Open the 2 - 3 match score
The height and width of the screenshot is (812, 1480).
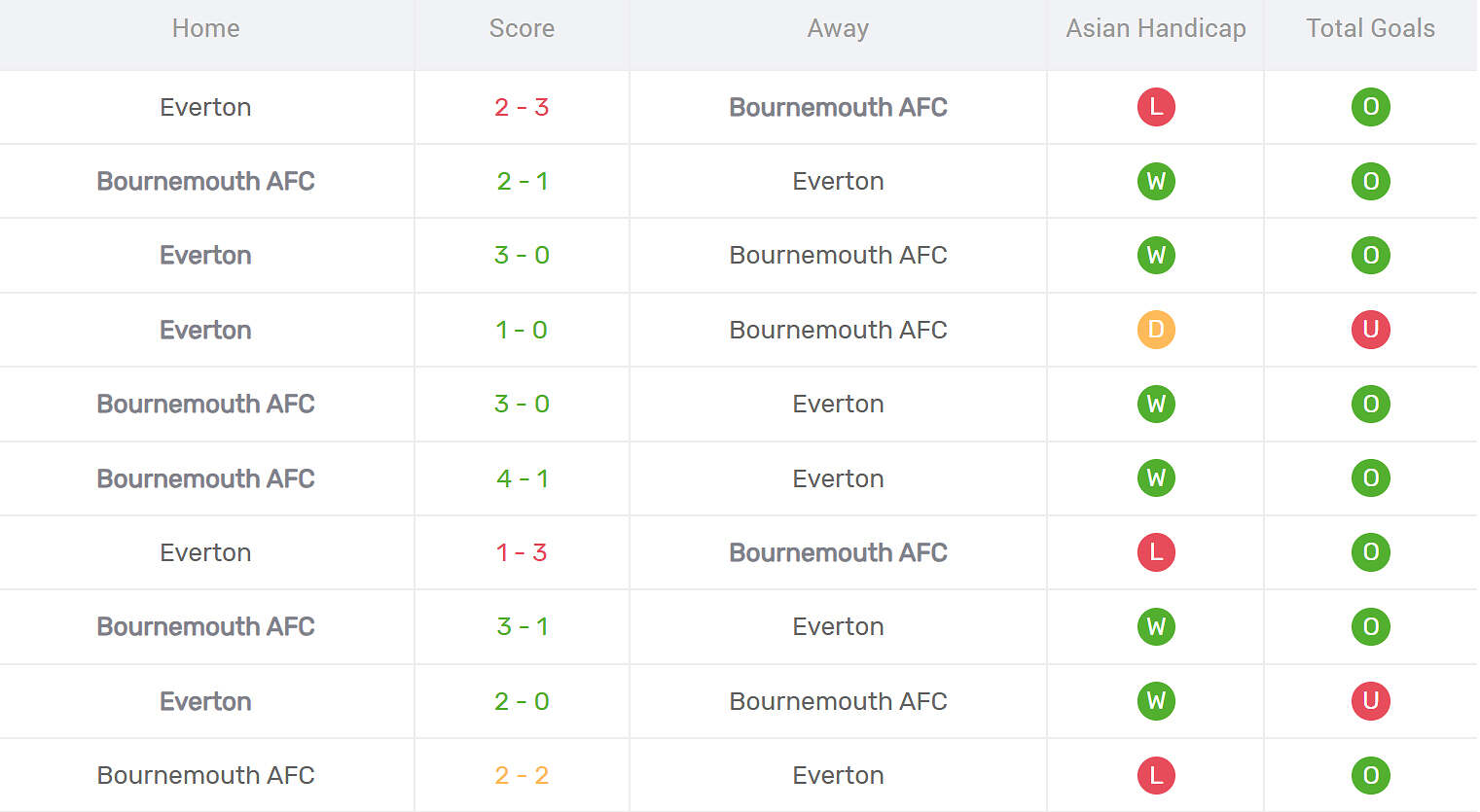(x=522, y=107)
